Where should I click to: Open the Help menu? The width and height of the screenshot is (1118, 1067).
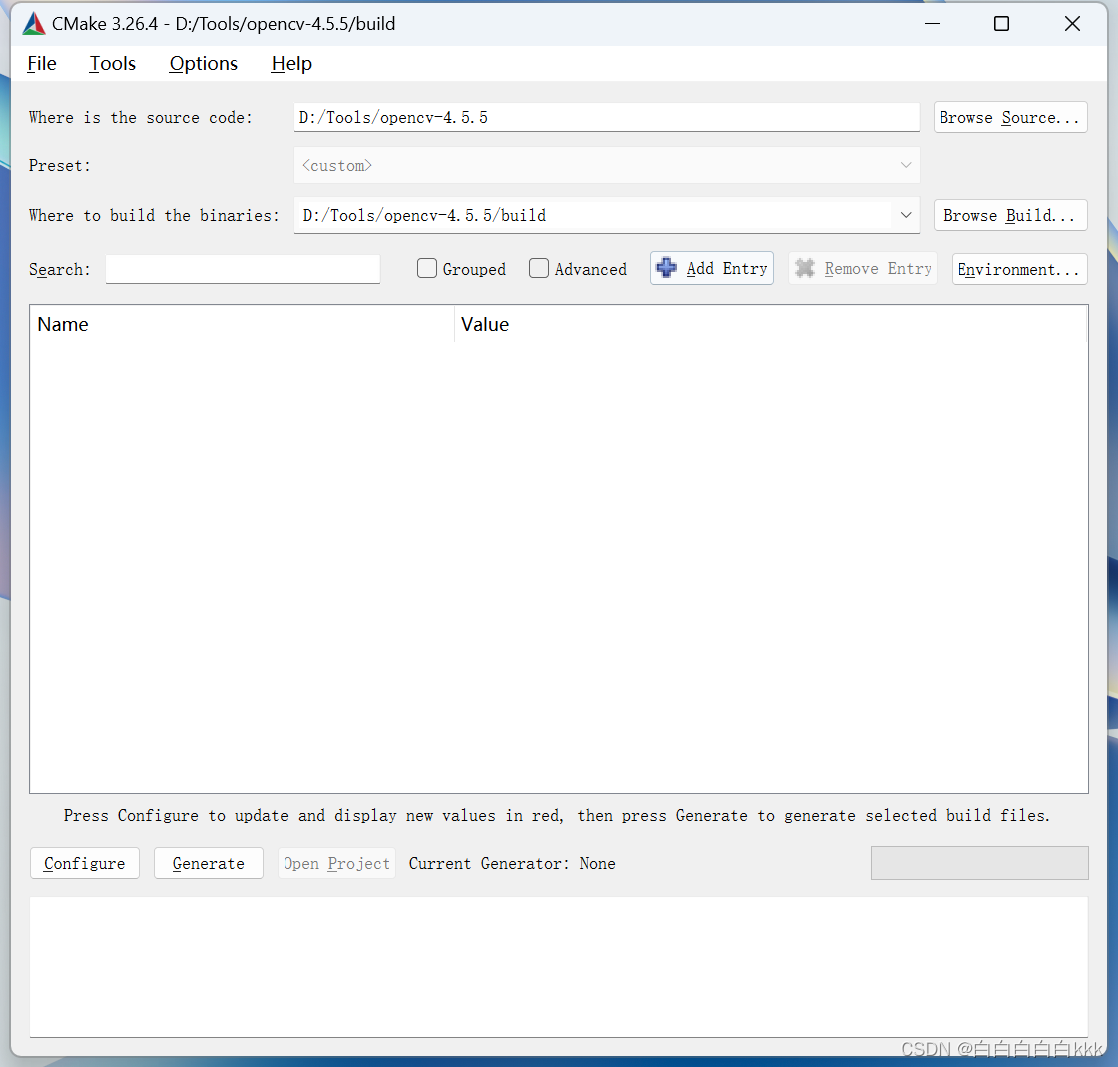pos(291,63)
